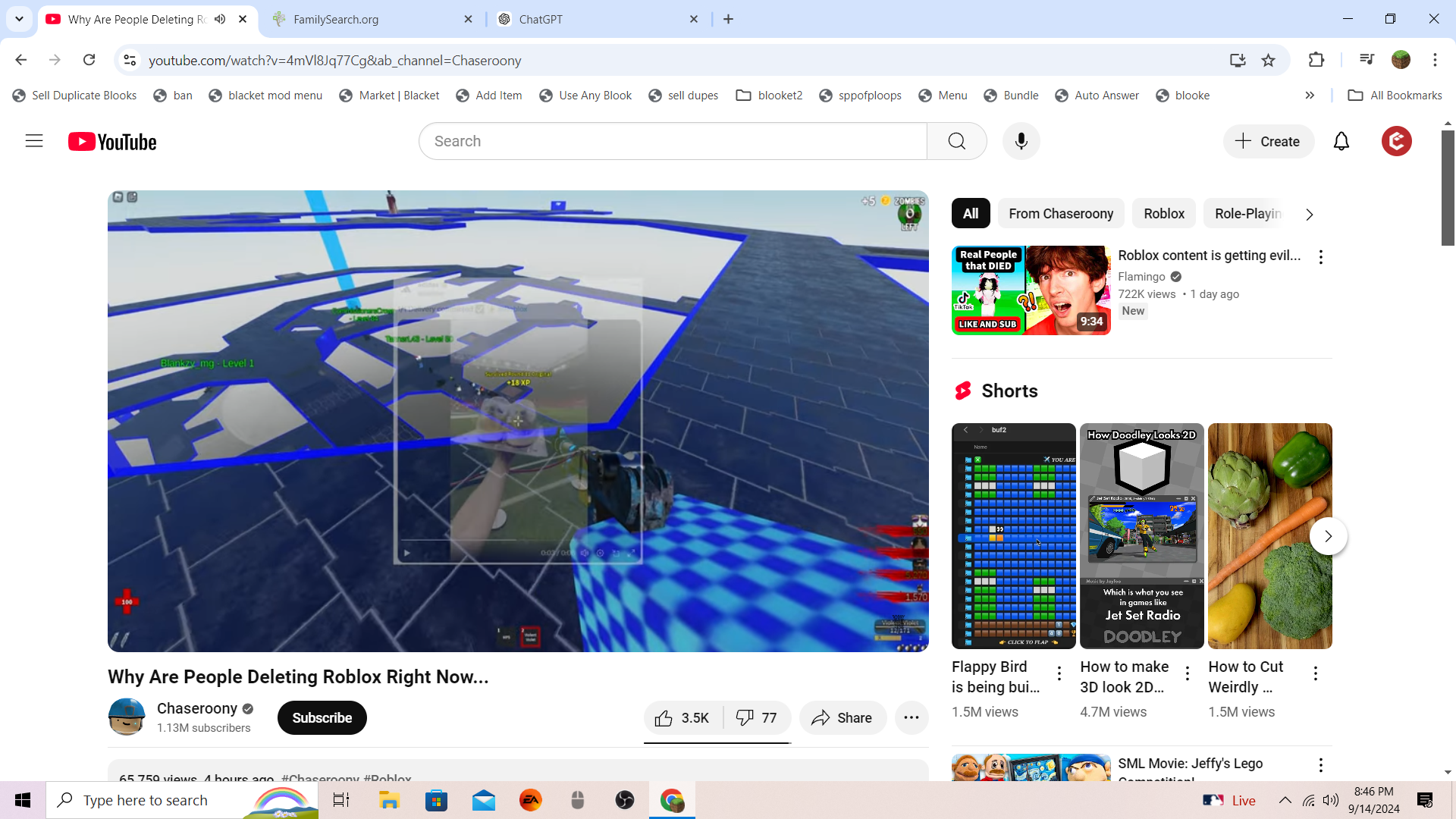The image size is (1456, 819).
Task: Click the Share button
Action: pyautogui.click(x=842, y=718)
